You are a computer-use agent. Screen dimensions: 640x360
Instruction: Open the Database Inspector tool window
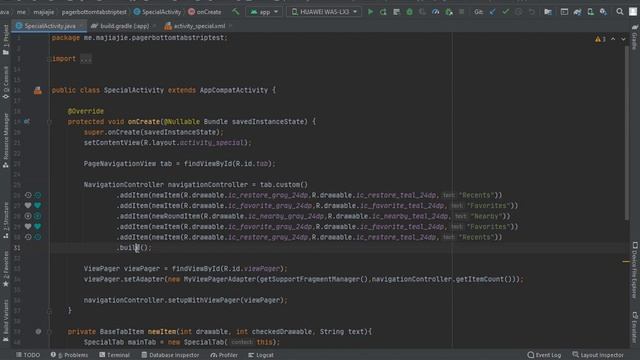click(x=170, y=355)
